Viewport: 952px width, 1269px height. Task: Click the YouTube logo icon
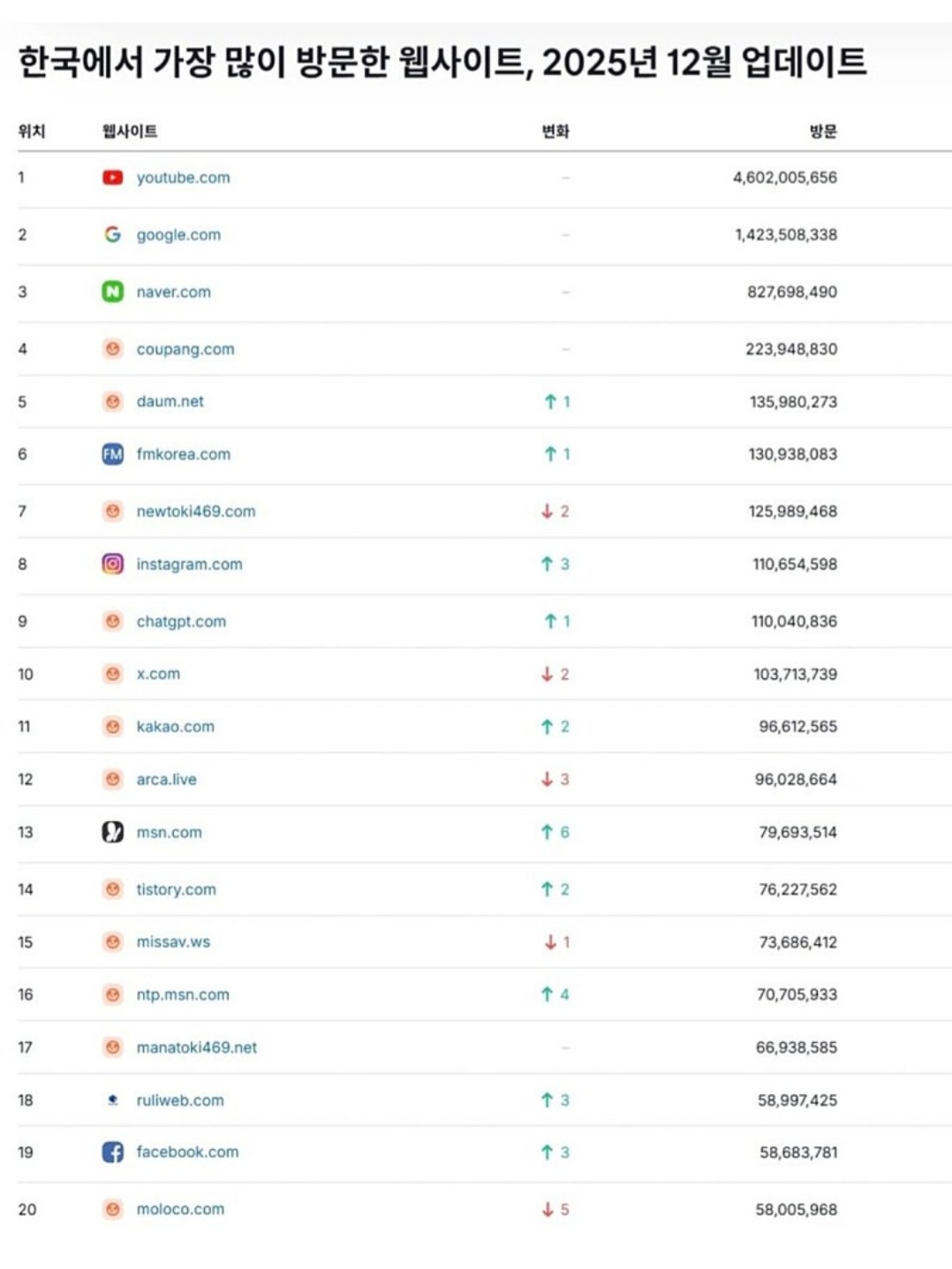click(x=112, y=178)
